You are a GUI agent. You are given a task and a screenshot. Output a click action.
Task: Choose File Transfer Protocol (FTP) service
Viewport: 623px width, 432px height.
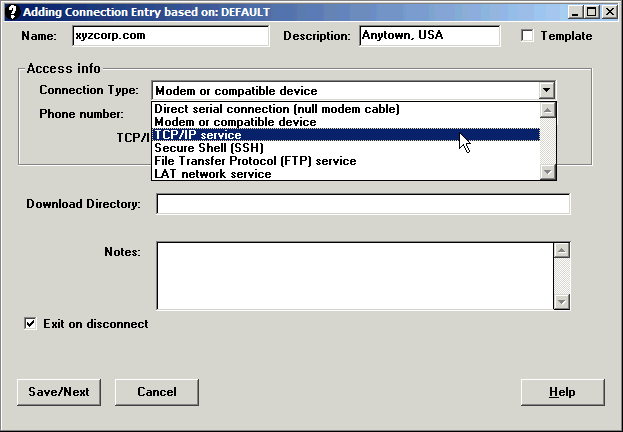pos(255,160)
